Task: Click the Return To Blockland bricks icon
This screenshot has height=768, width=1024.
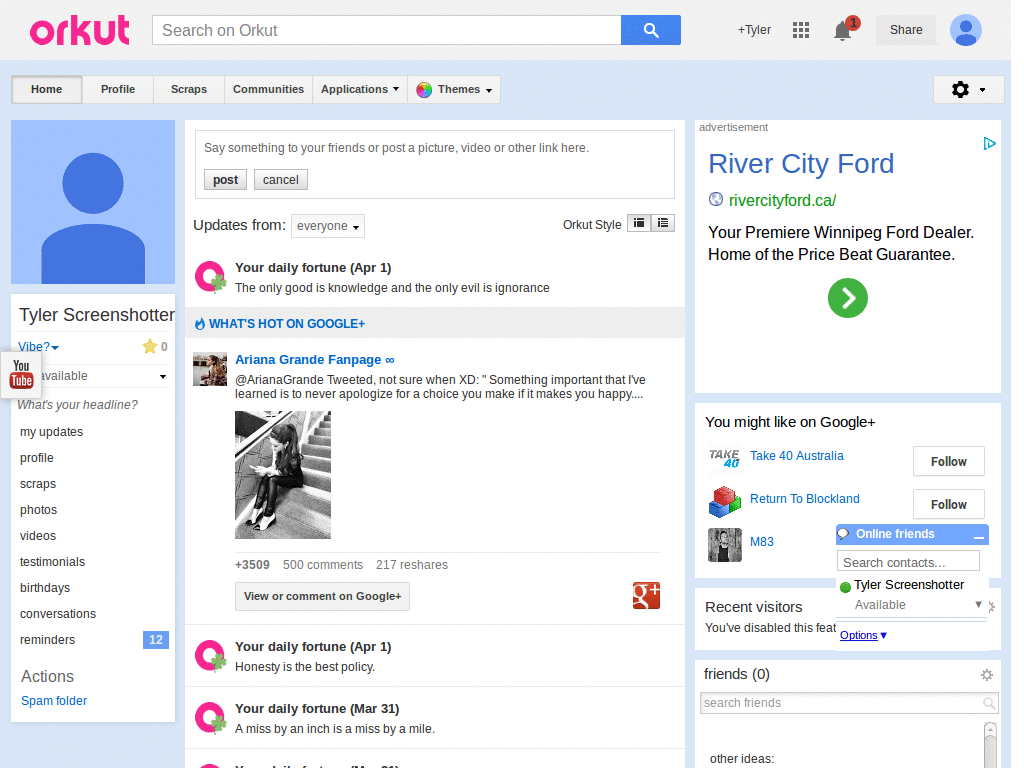Action: [x=724, y=502]
